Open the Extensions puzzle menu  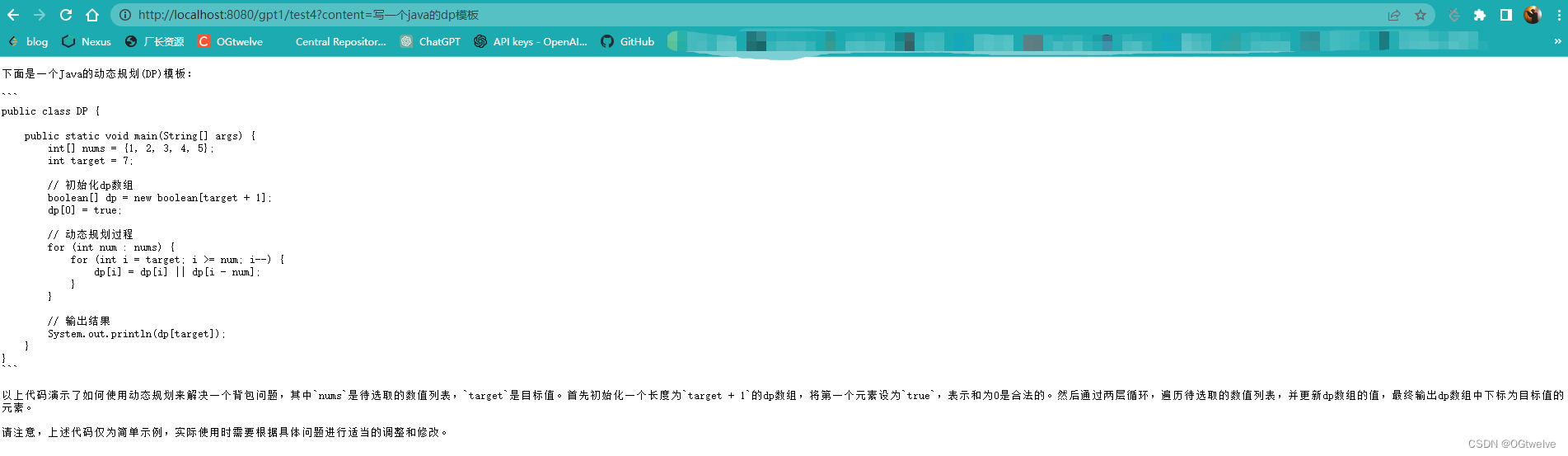(1480, 15)
